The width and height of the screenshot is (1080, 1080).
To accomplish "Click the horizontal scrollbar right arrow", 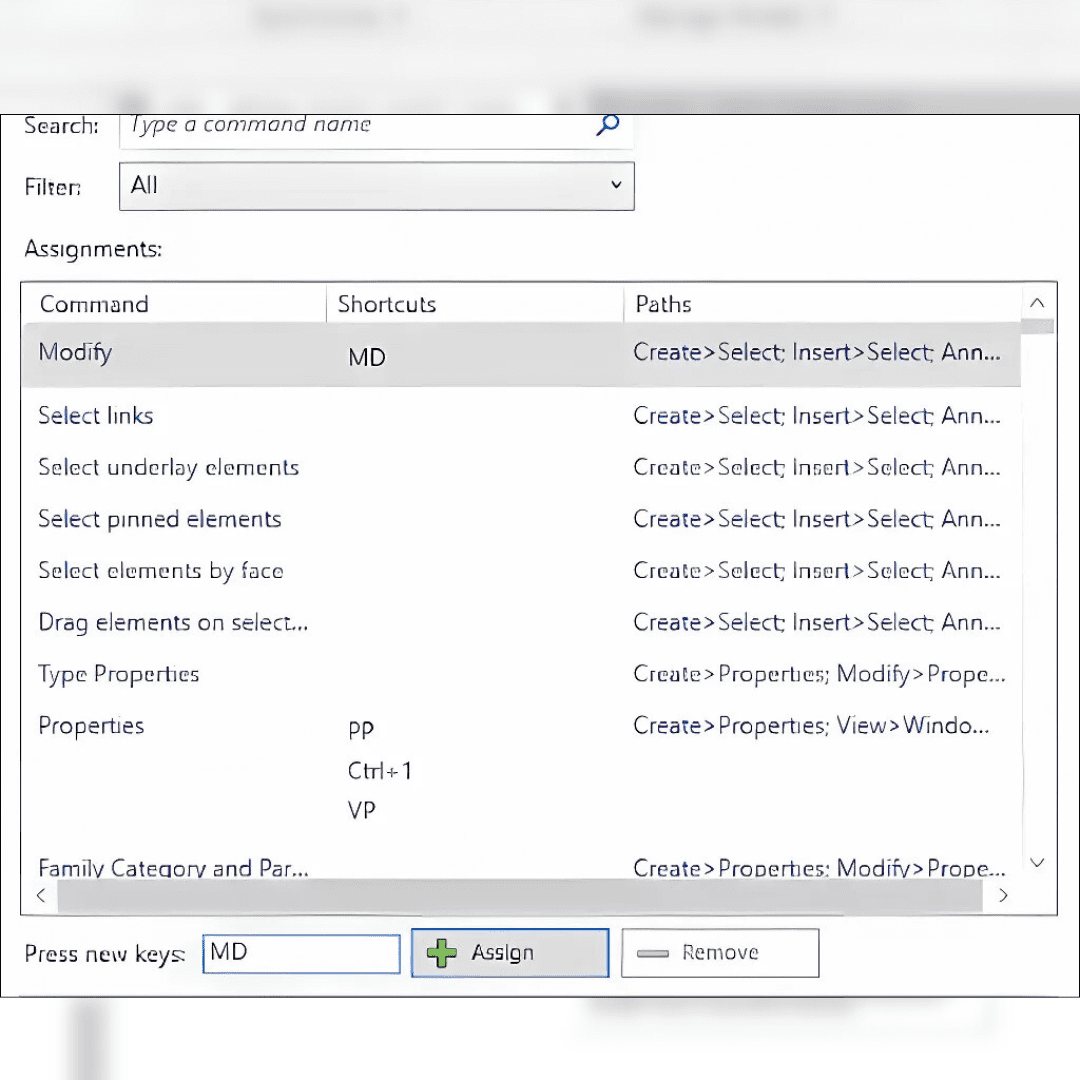I will [x=1003, y=896].
